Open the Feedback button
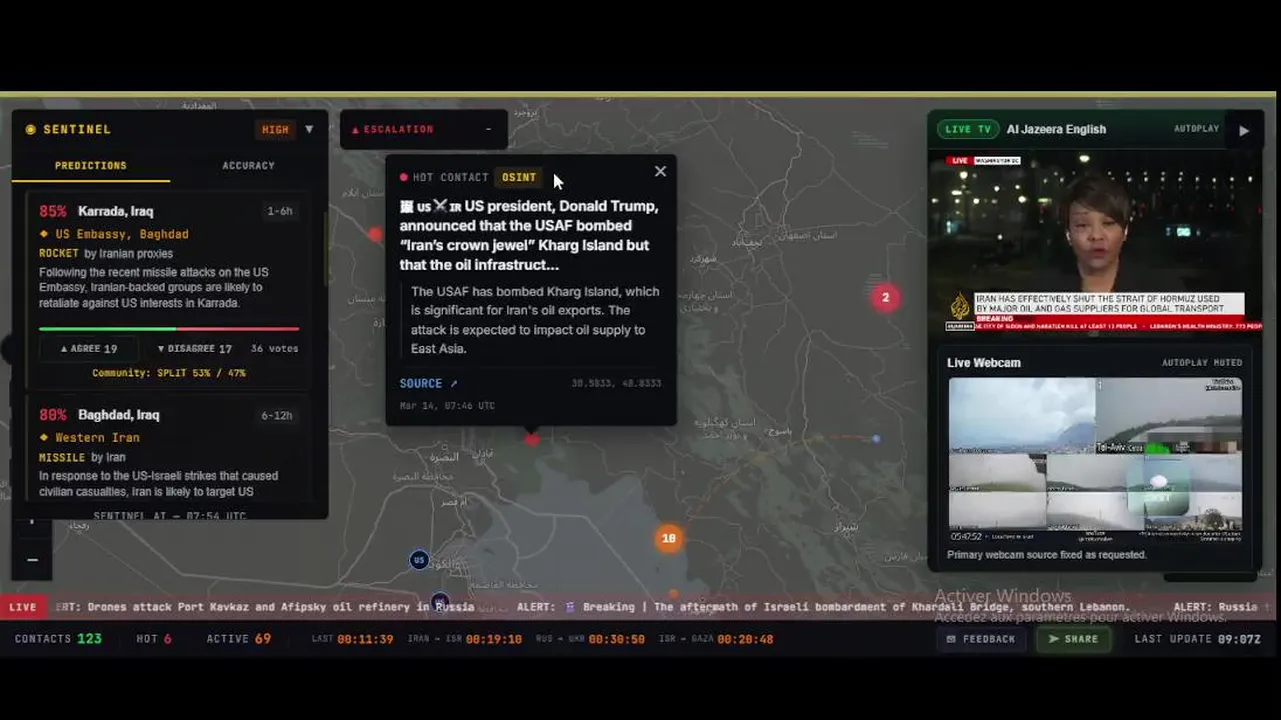The width and height of the screenshot is (1281, 720). (981, 639)
